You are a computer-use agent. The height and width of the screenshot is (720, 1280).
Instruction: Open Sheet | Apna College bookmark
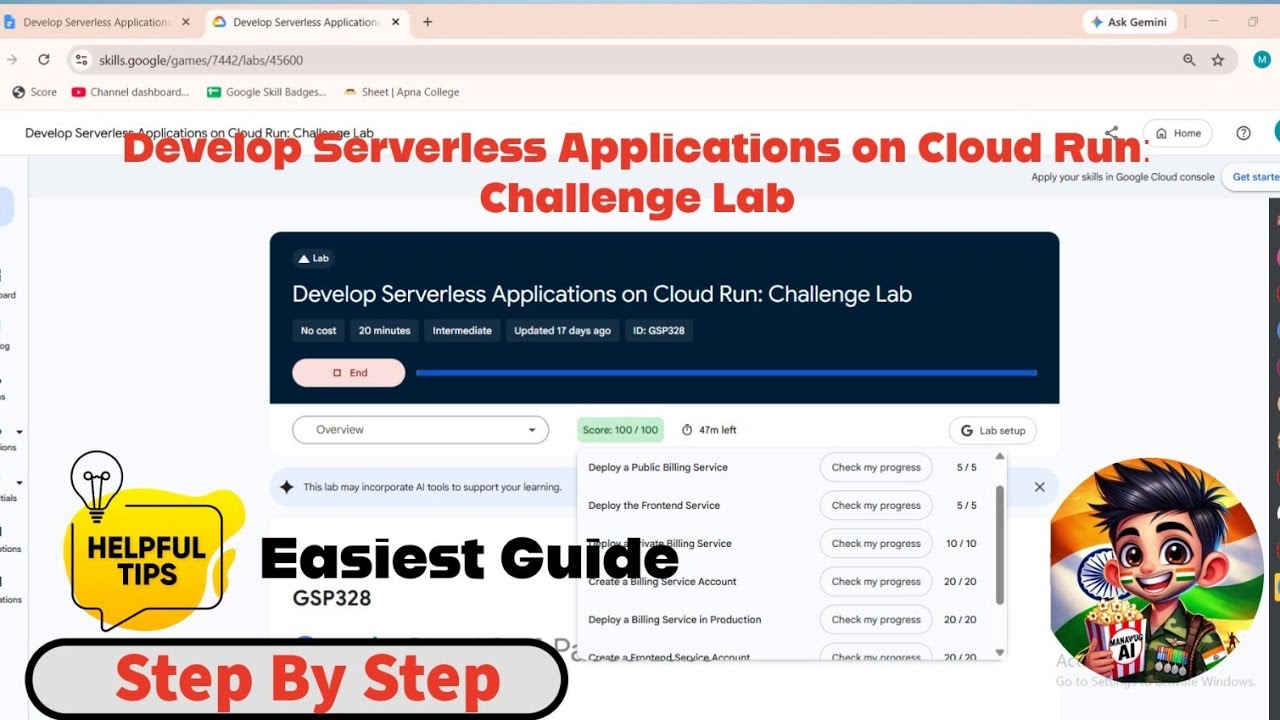coord(402,92)
